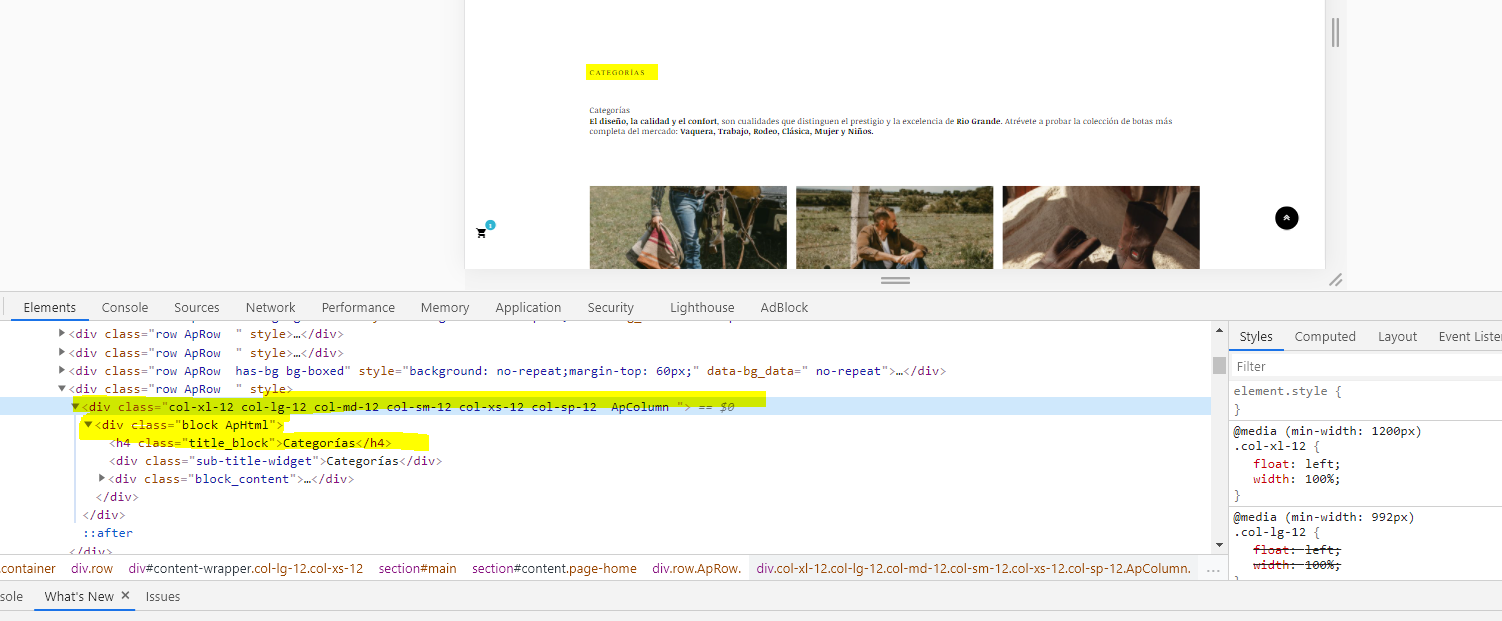The width and height of the screenshot is (1502, 621).
Task: Open the seated man category image
Action: 894,227
